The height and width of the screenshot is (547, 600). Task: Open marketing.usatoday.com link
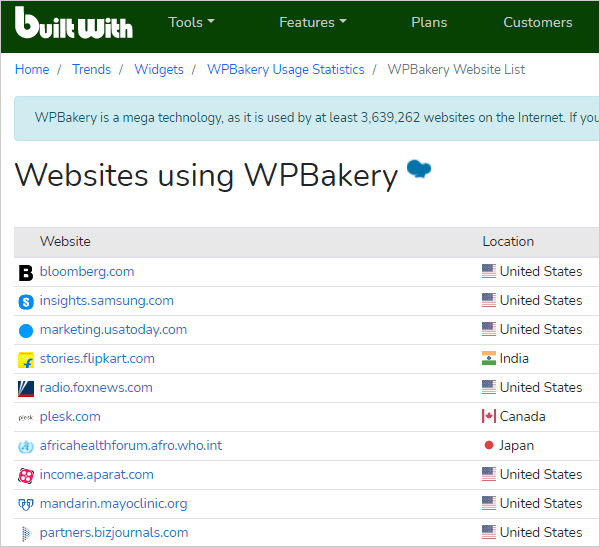pos(113,330)
